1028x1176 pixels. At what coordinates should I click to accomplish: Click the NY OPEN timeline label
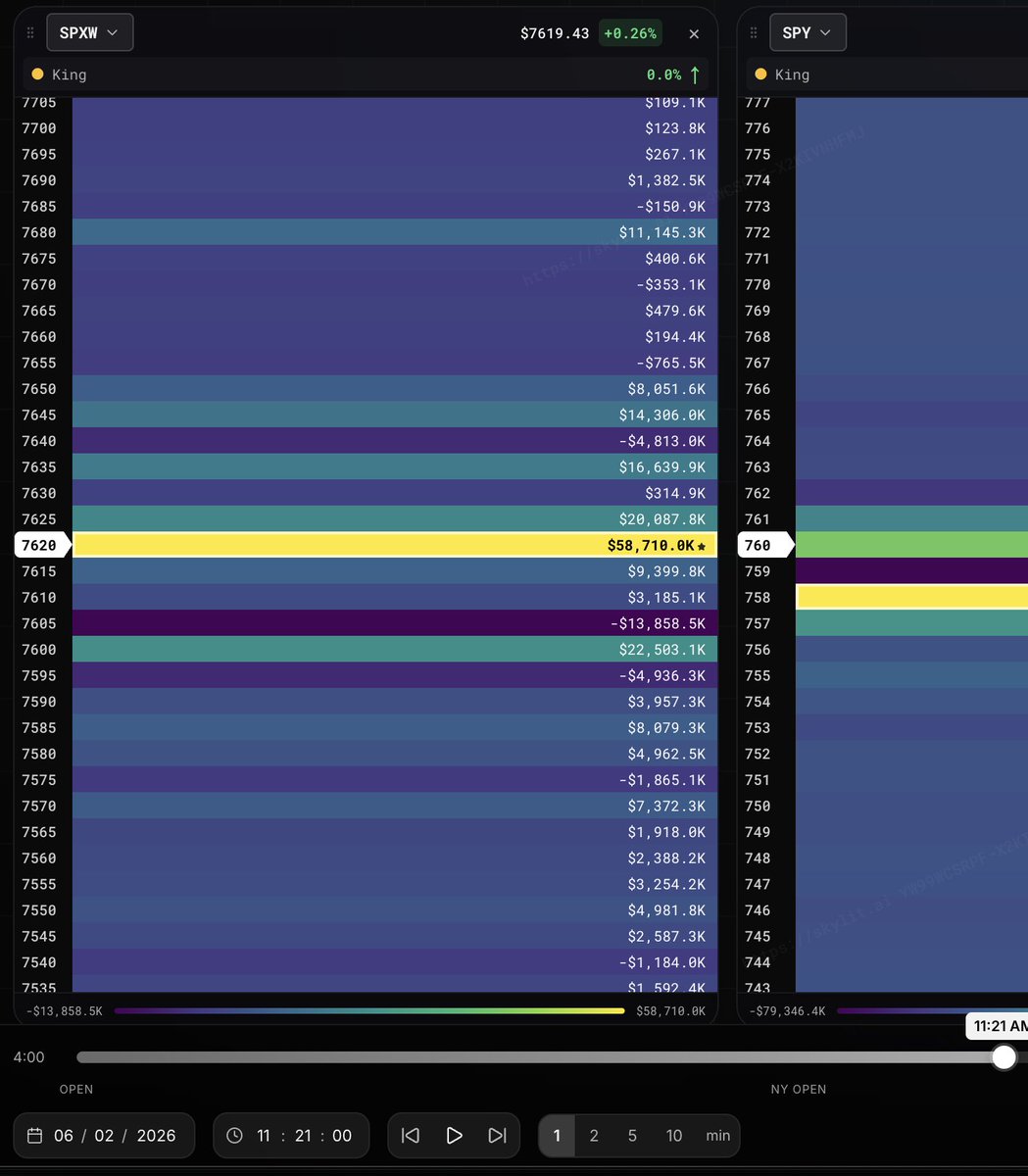click(799, 1089)
